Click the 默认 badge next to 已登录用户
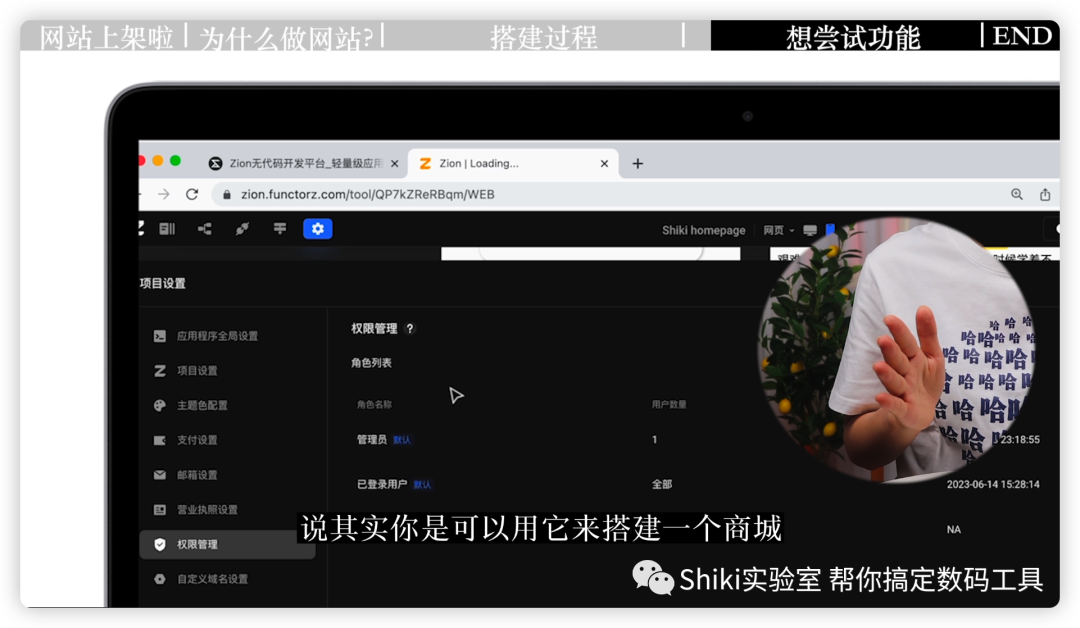 click(422, 485)
